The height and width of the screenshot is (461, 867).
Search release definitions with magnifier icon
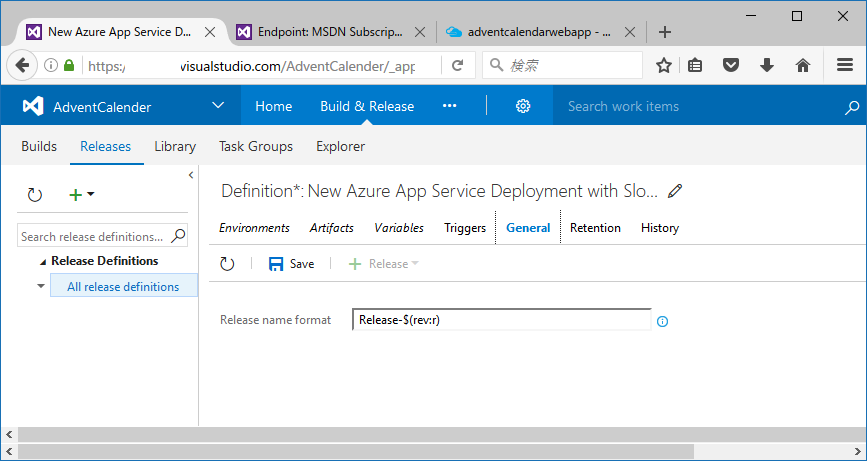pyautogui.click(x=179, y=236)
